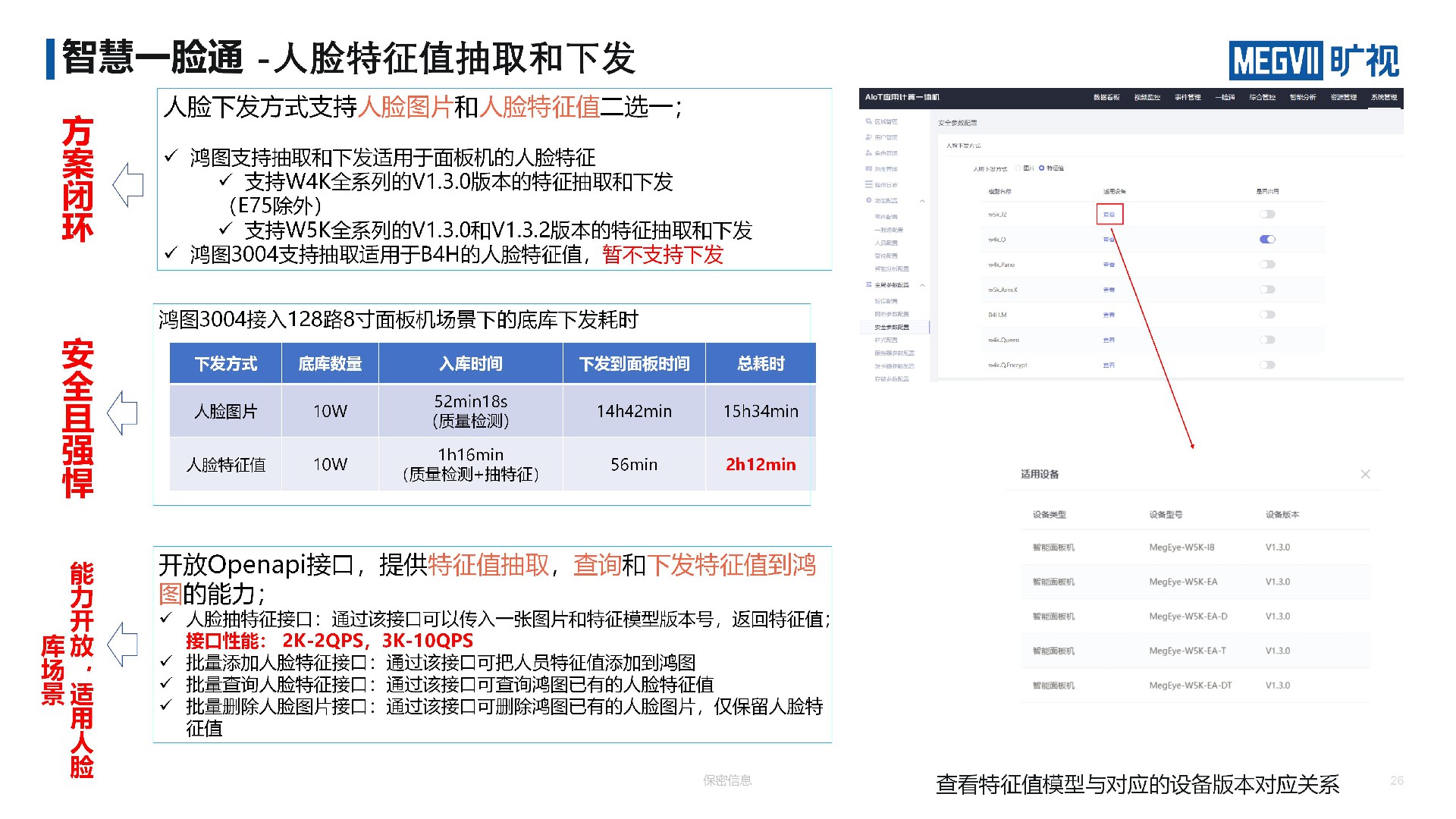Click the 设备版本 column header

tap(1282, 515)
